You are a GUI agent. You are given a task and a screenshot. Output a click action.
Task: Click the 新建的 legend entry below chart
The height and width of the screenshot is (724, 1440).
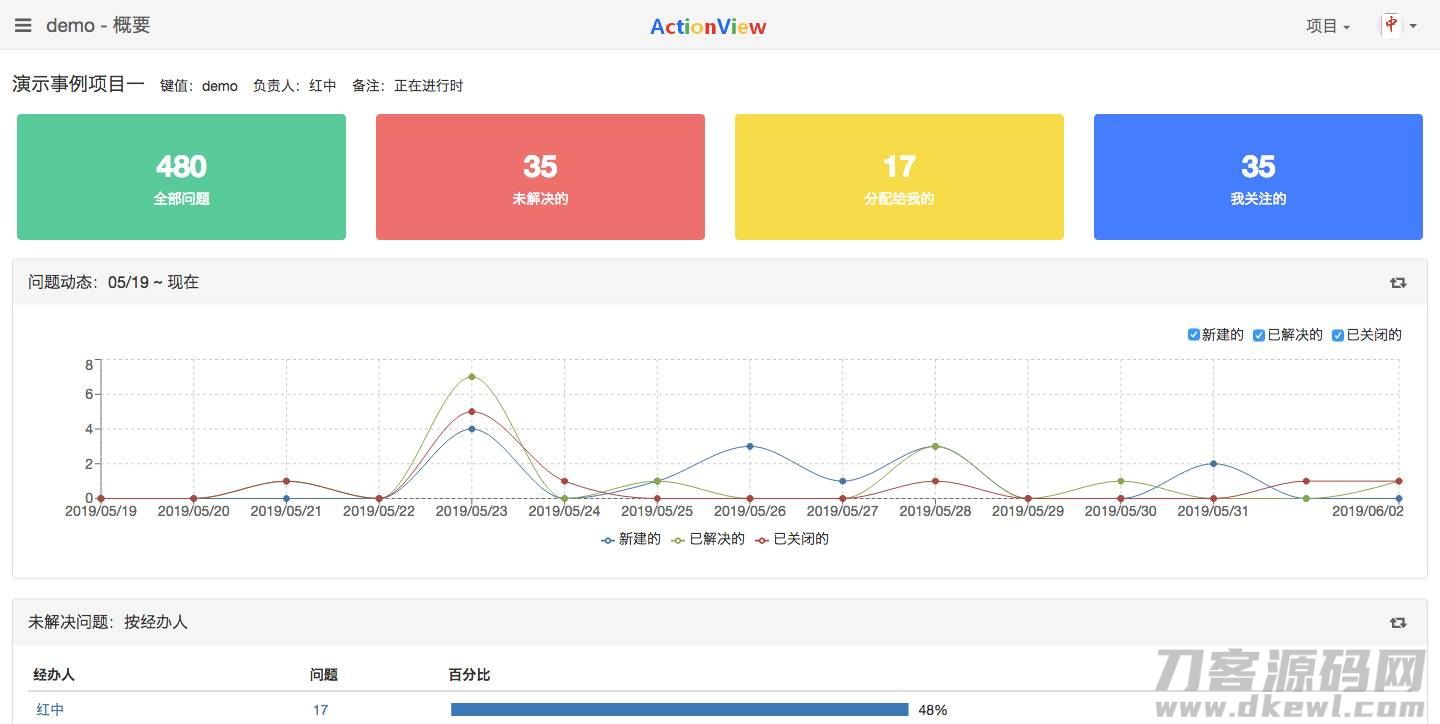coord(631,539)
